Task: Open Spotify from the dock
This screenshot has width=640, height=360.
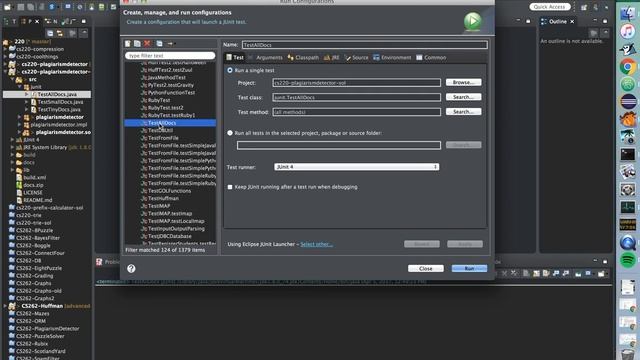Action: point(628,260)
